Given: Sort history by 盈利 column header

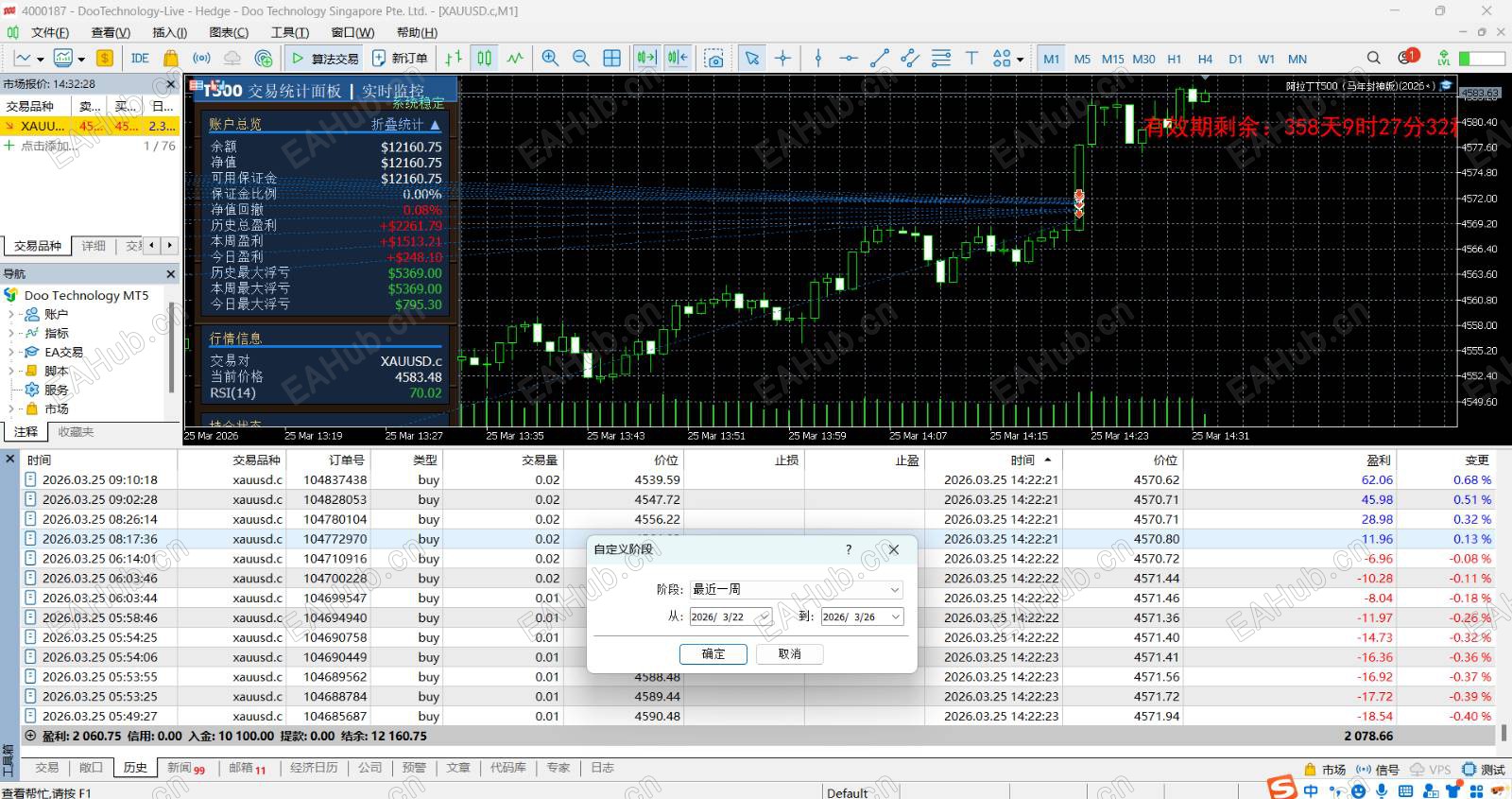Looking at the screenshot, I should [1378, 460].
